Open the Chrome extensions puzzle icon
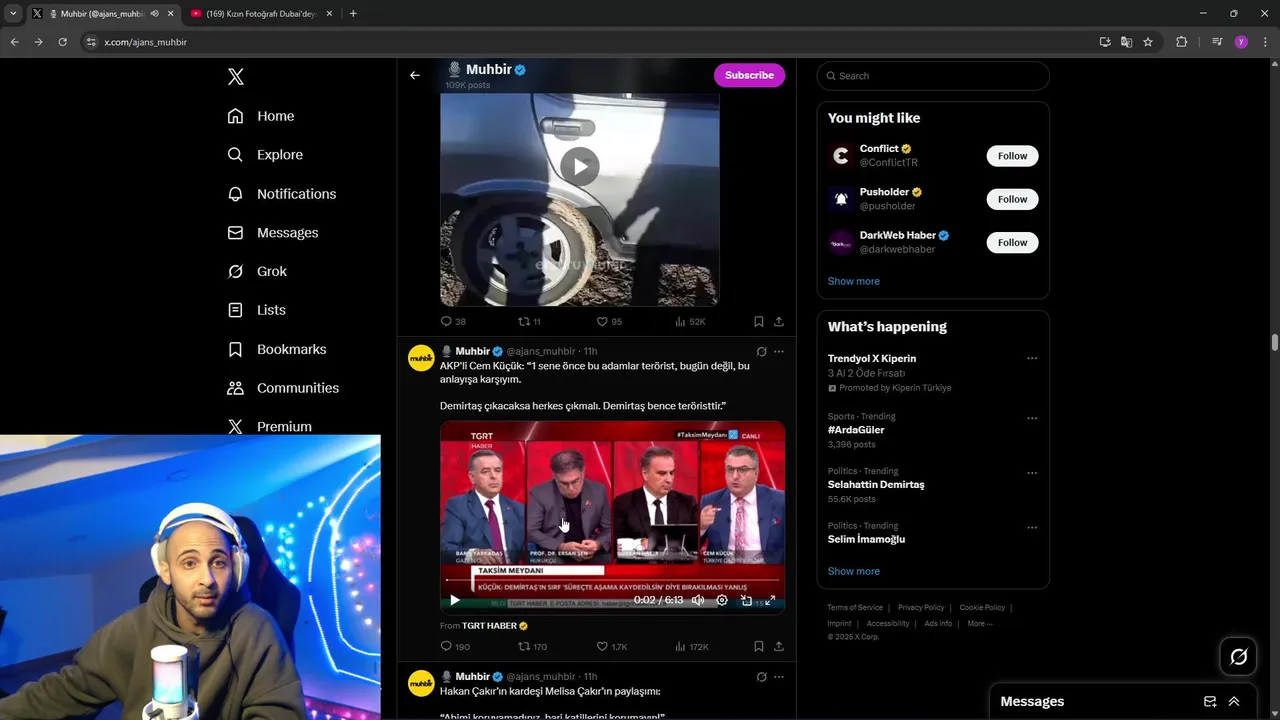 (1181, 42)
